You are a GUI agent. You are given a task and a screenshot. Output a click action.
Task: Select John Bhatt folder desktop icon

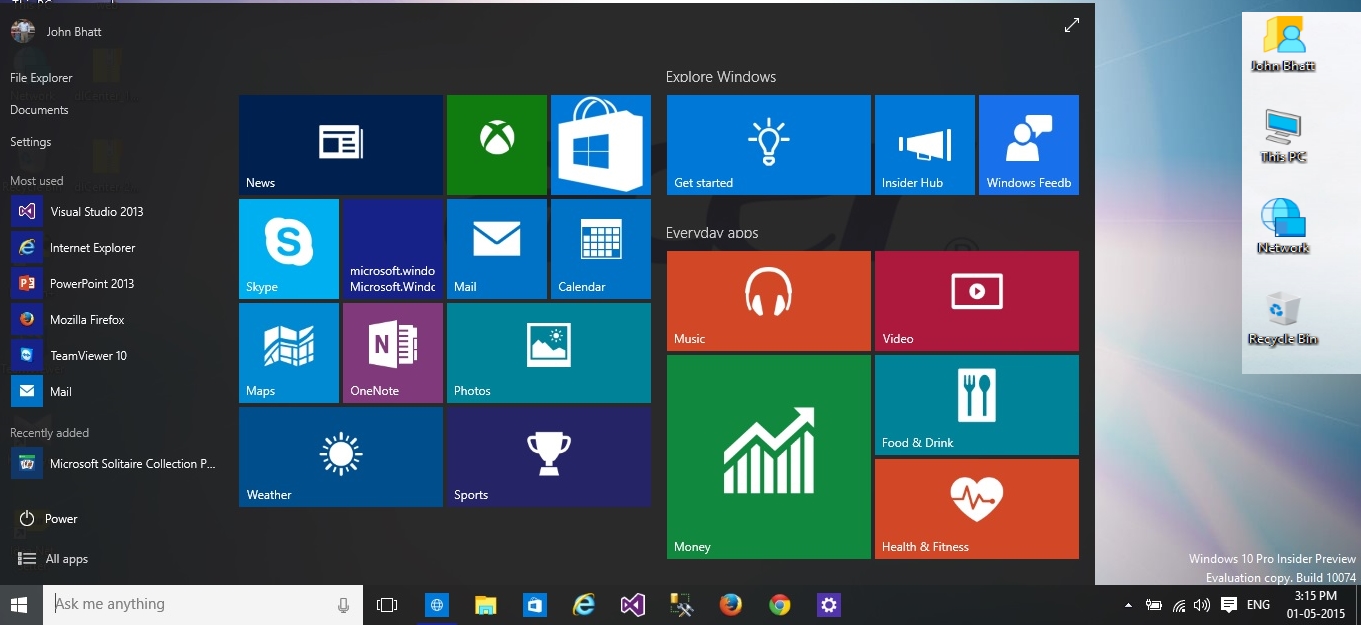1283,46
